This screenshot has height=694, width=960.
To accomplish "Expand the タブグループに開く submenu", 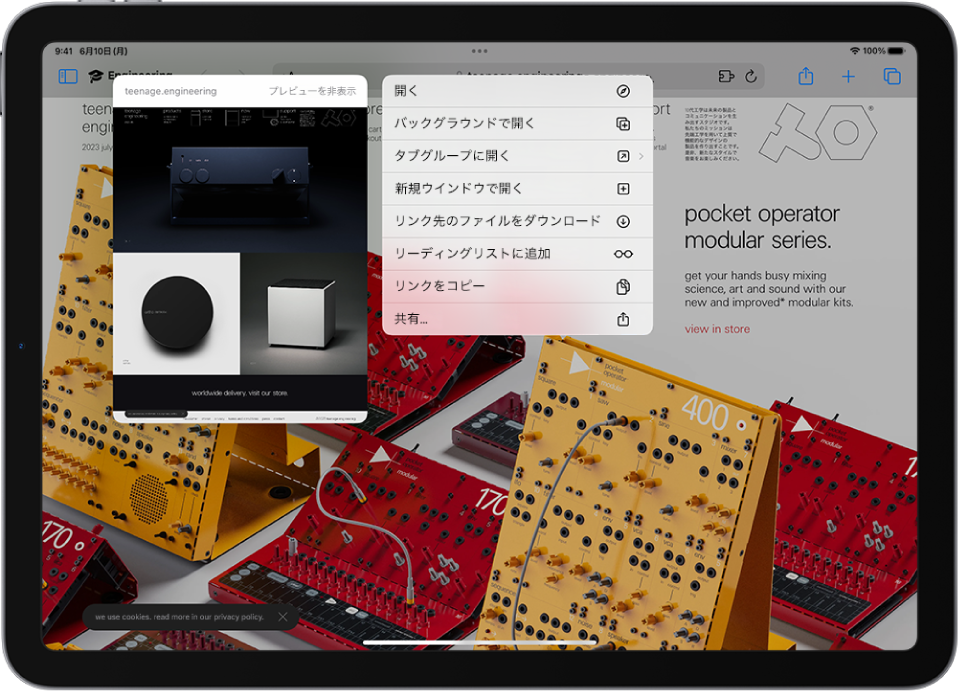I will tap(516, 155).
